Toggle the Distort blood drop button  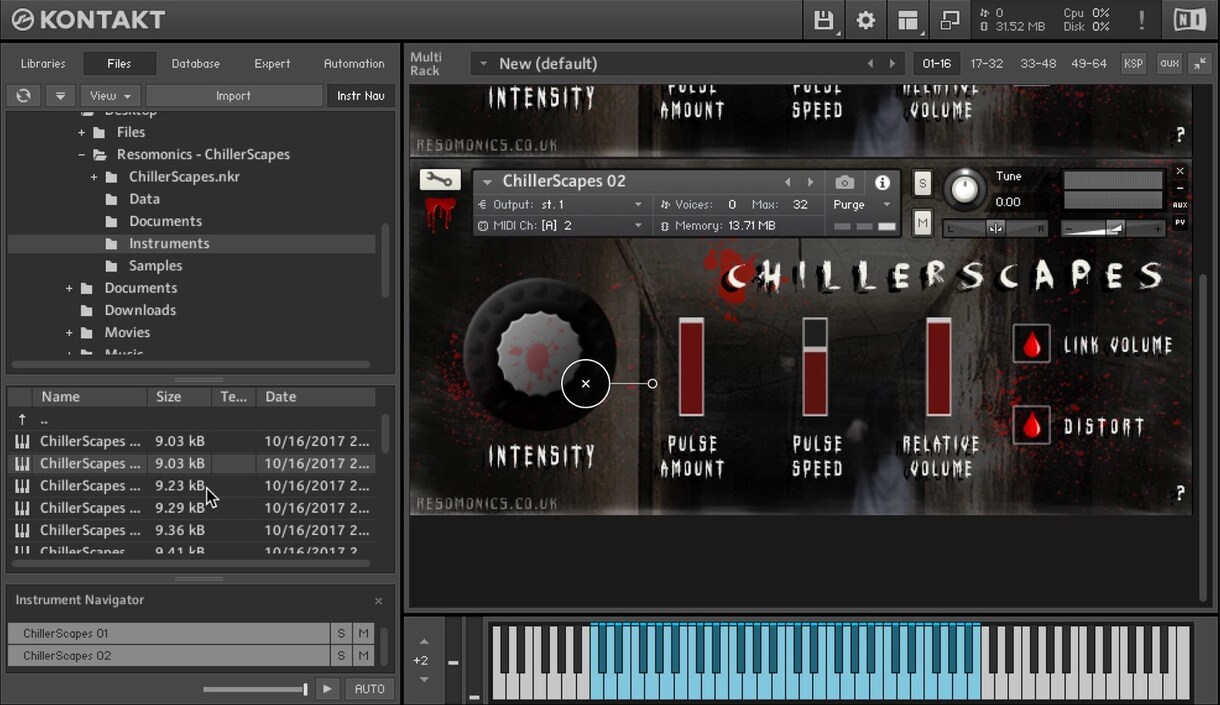tap(1032, 425)
